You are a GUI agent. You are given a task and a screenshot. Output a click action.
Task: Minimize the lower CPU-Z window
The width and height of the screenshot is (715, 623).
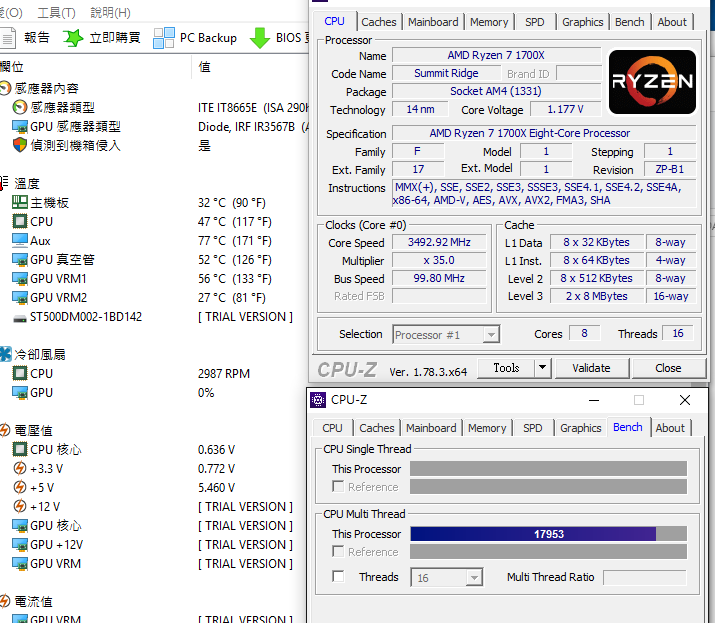(x=594, y=400)
